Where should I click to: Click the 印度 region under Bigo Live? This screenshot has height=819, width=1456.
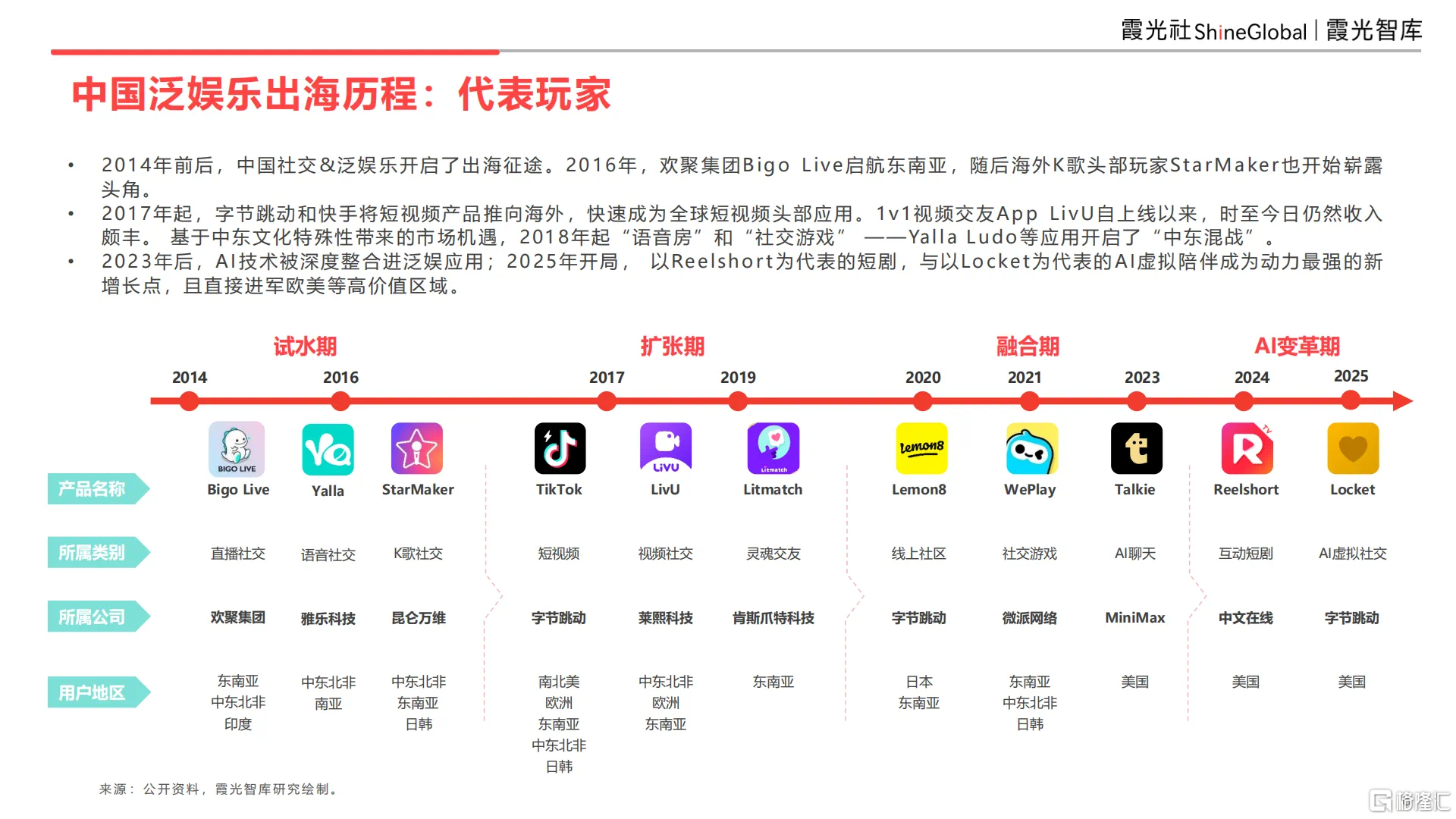[238, 724]
